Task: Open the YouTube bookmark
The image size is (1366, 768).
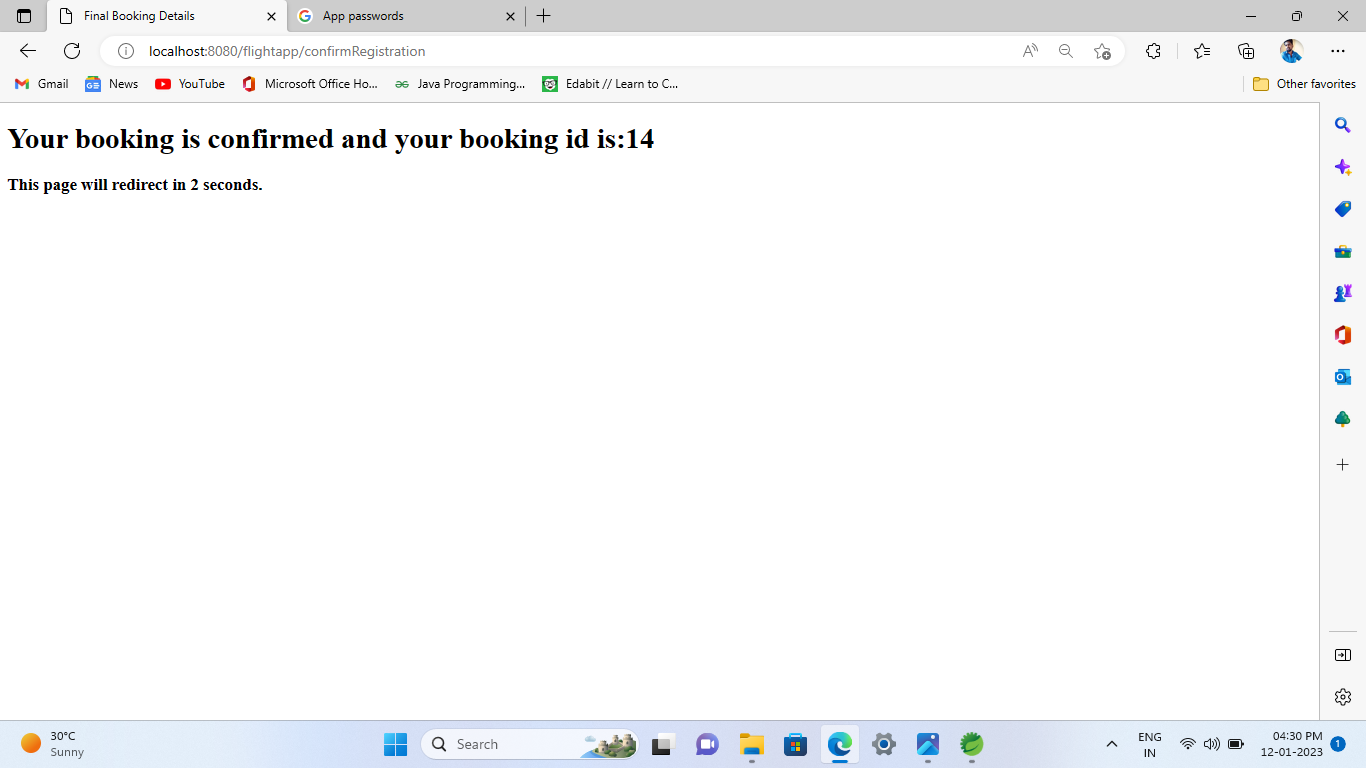Action: (190, 84)
